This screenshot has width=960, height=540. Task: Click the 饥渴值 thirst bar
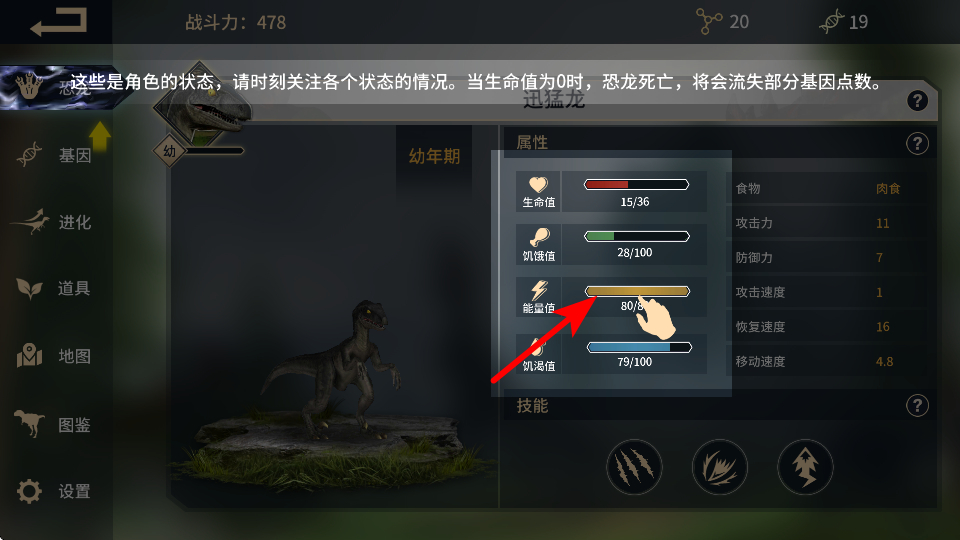(x=639, y=347)
